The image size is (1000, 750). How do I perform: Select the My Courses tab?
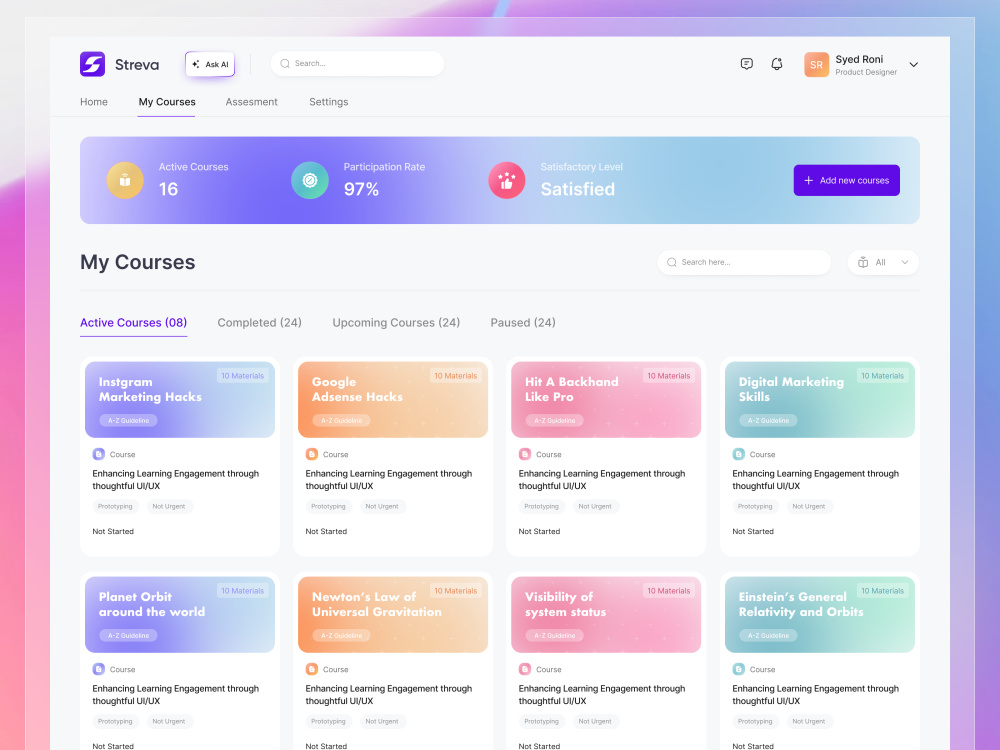pos(167,102)
